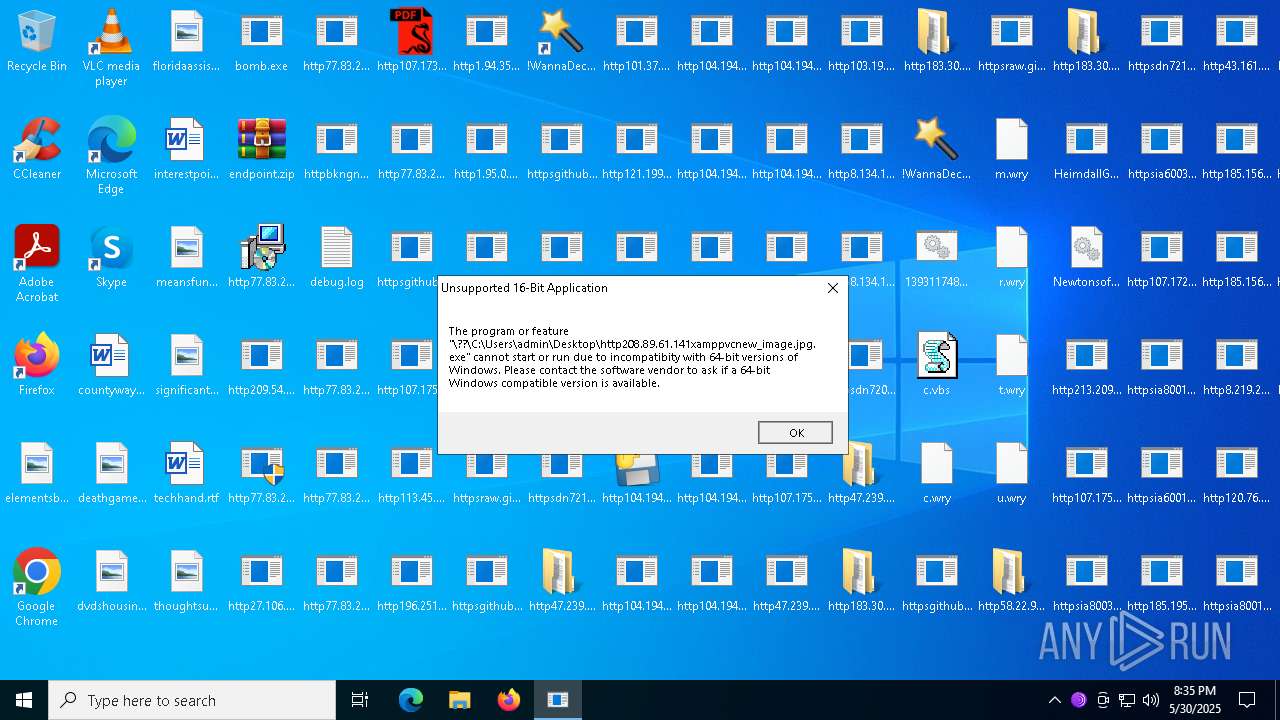Image resolution: width=1280 pixels, height=720 pixels.
Task: Select the http209.54... desktop icon
Action: click(x=261, y=365)
